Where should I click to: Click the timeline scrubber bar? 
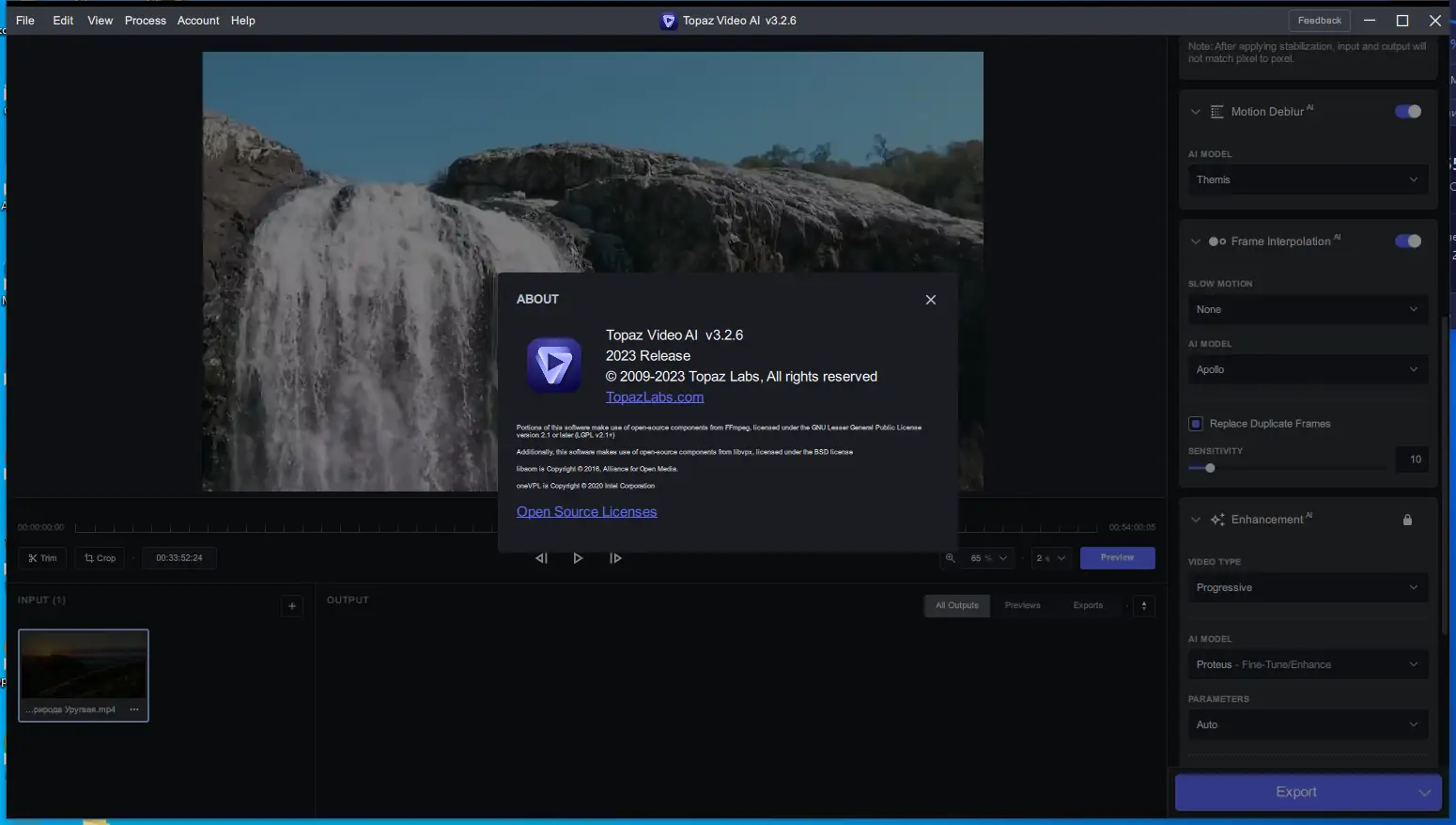586,528
